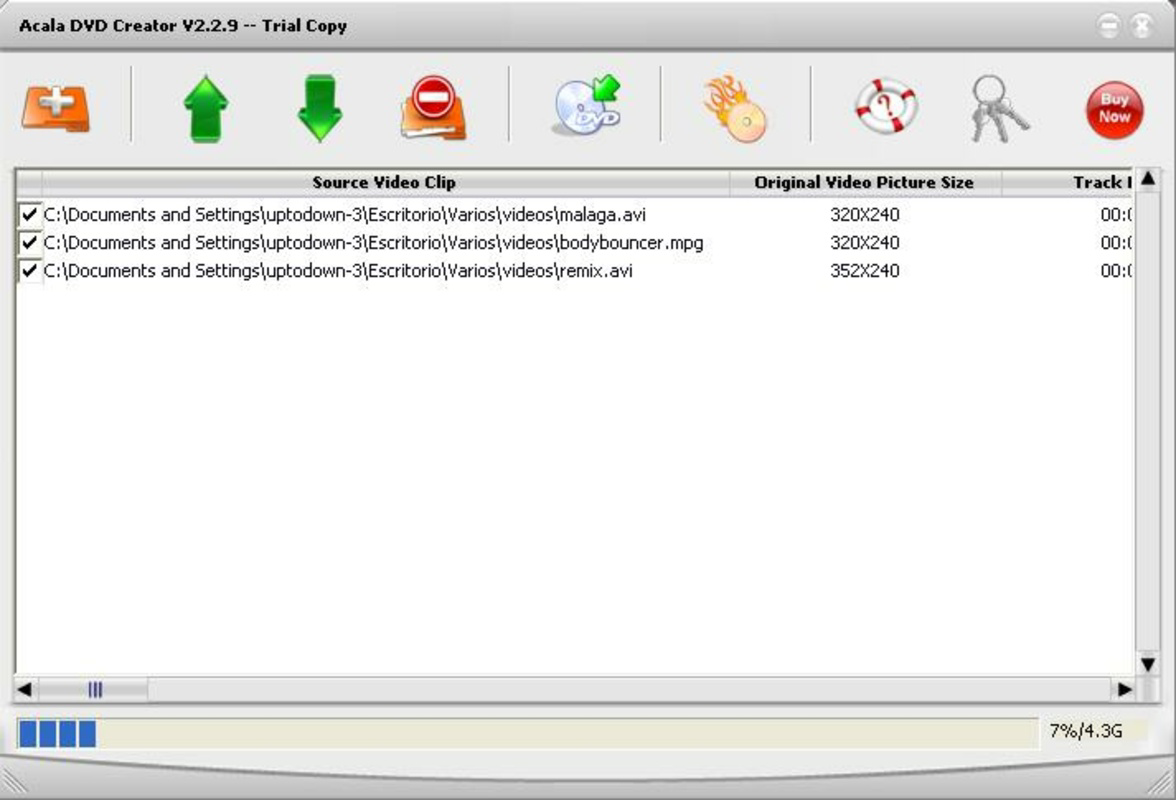
Task: Minimize the Acala DVD Creator window
Action: (1108, 26)
